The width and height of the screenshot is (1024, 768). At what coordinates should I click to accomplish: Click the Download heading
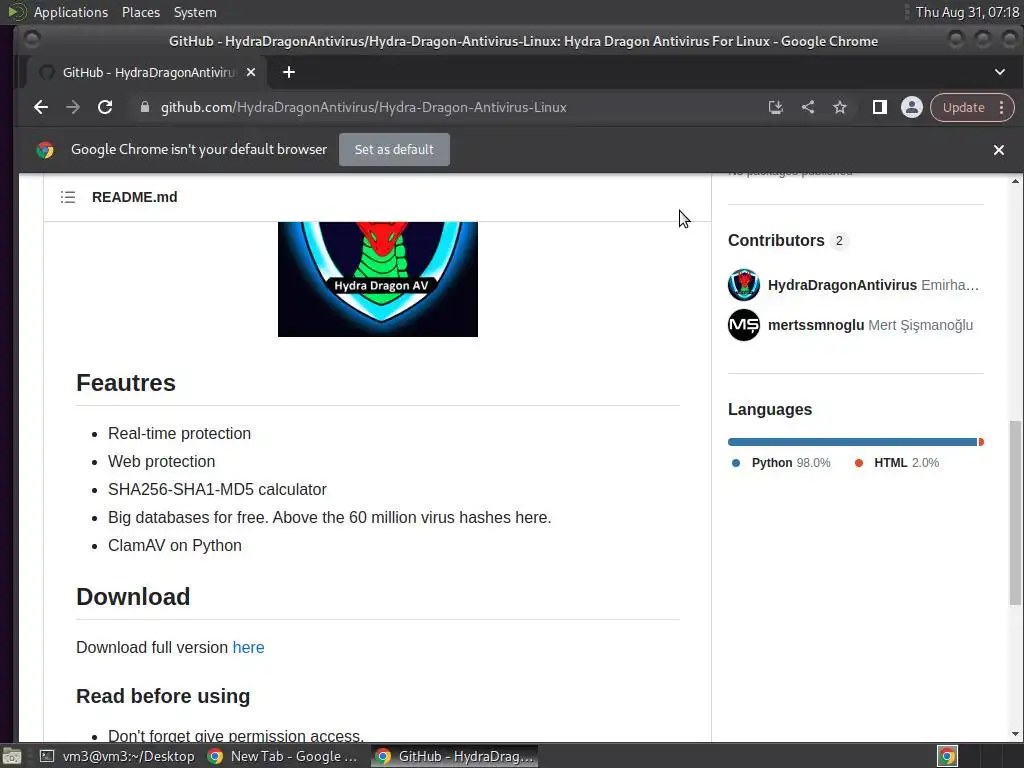(x=133, y=597)
